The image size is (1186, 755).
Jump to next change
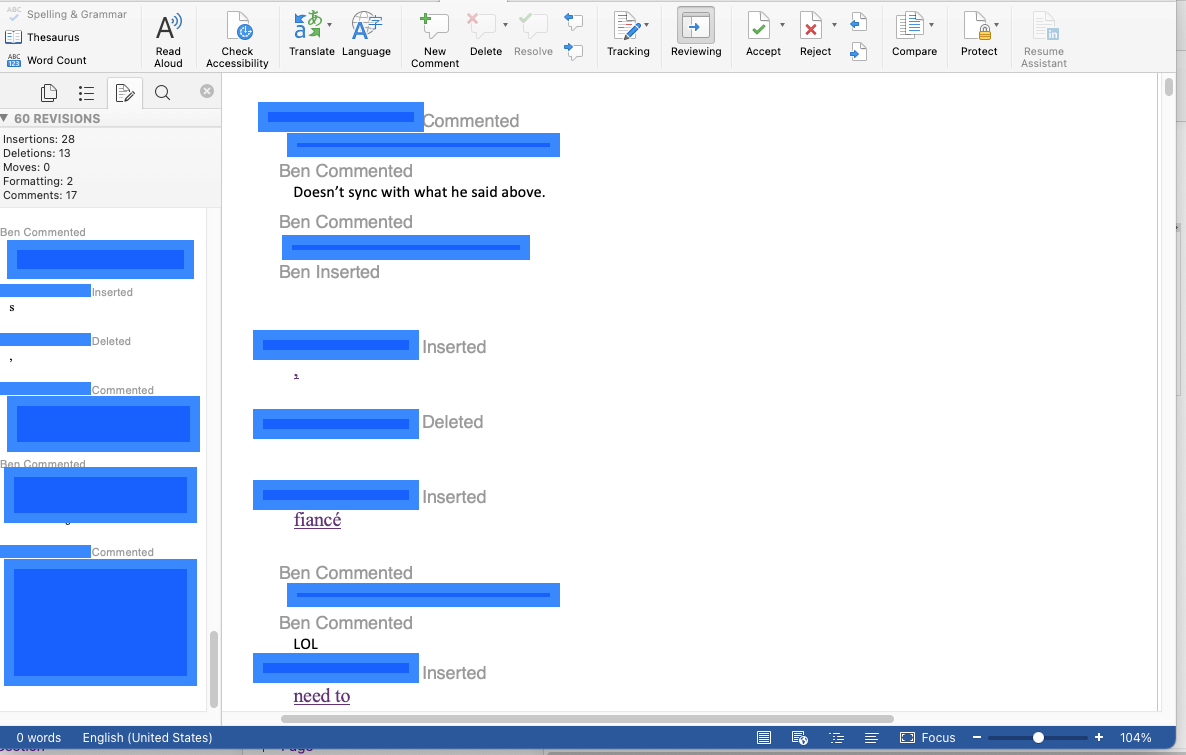point(858,51)
